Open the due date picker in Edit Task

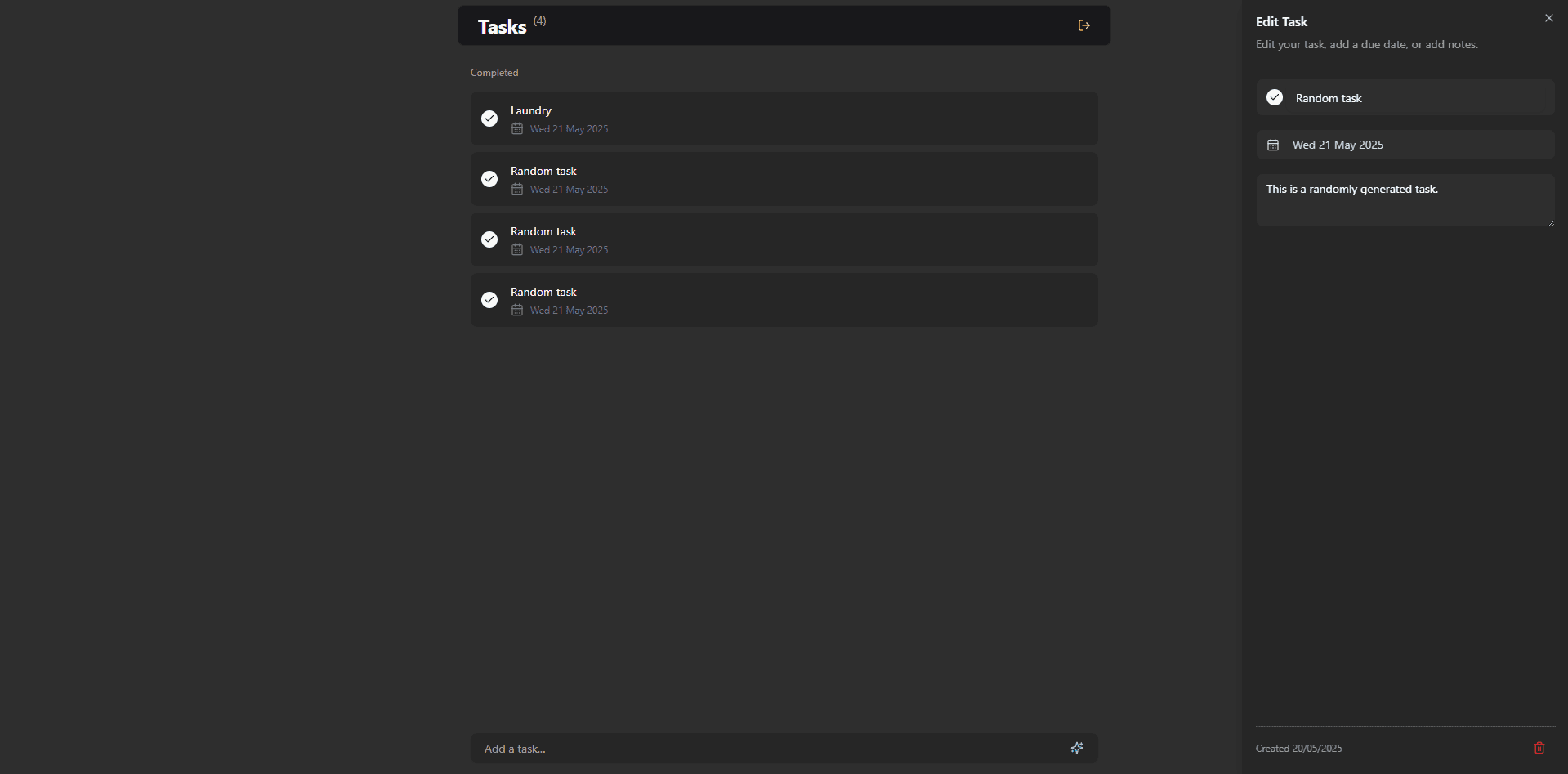[x=1405, y=145]
